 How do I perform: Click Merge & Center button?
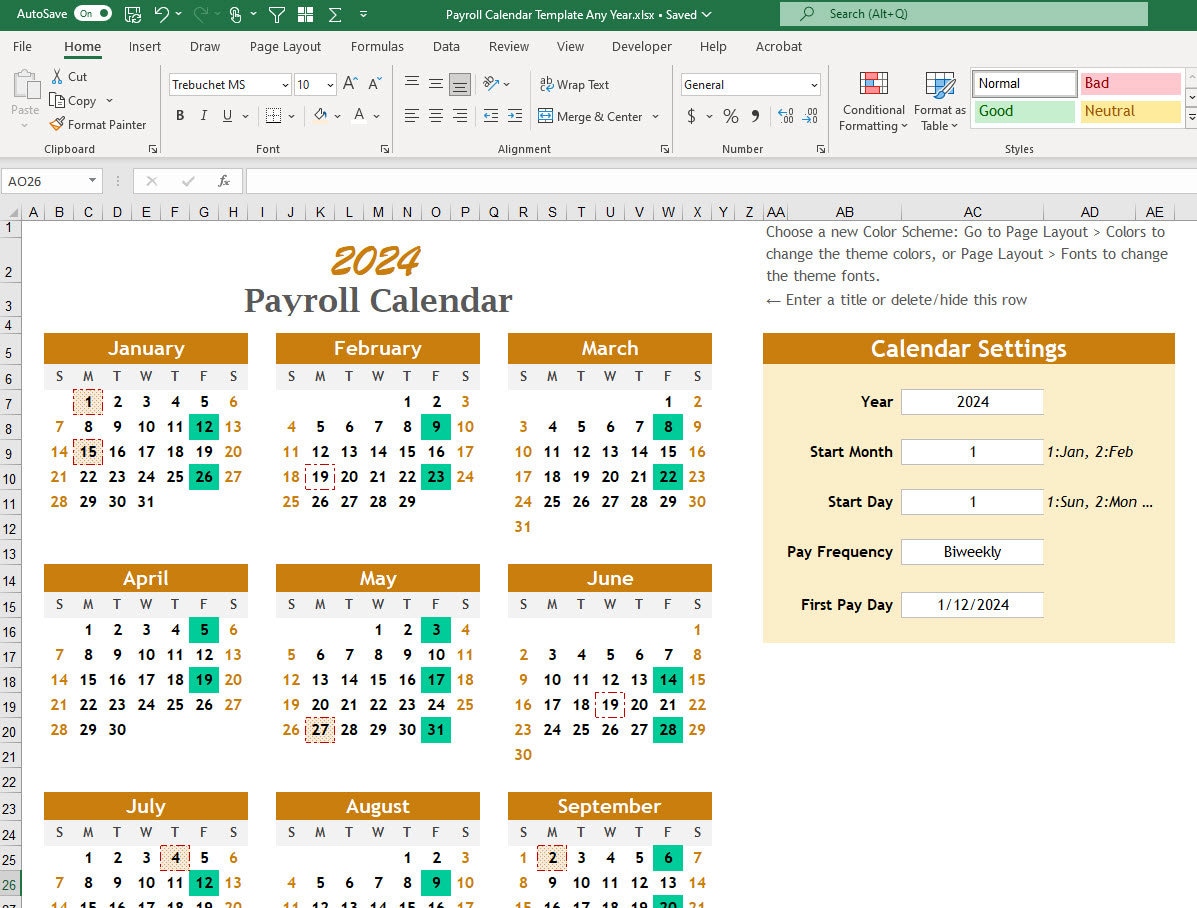[x=590, y=116]
